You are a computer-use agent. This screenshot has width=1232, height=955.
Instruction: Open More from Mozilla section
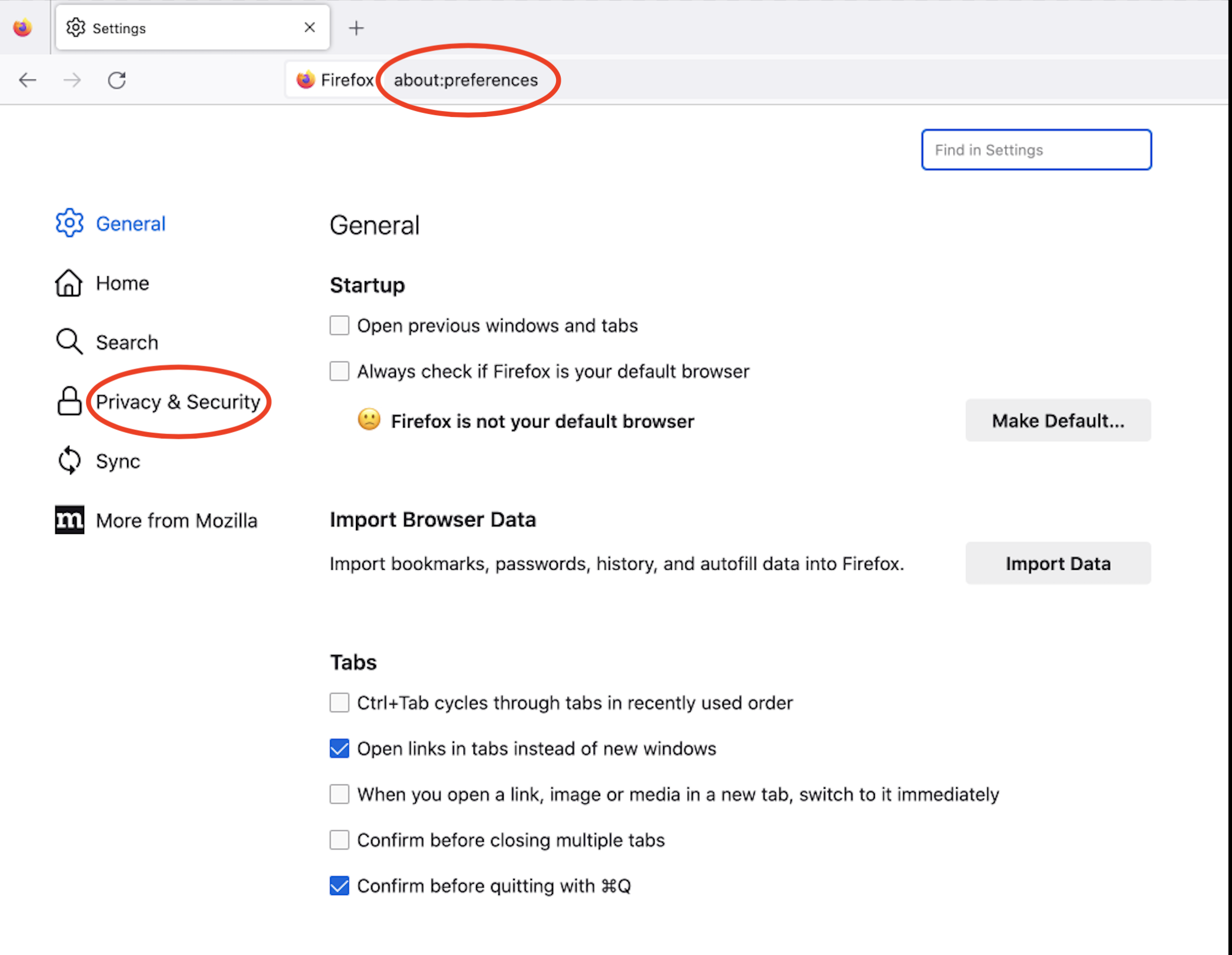(177, 520)
